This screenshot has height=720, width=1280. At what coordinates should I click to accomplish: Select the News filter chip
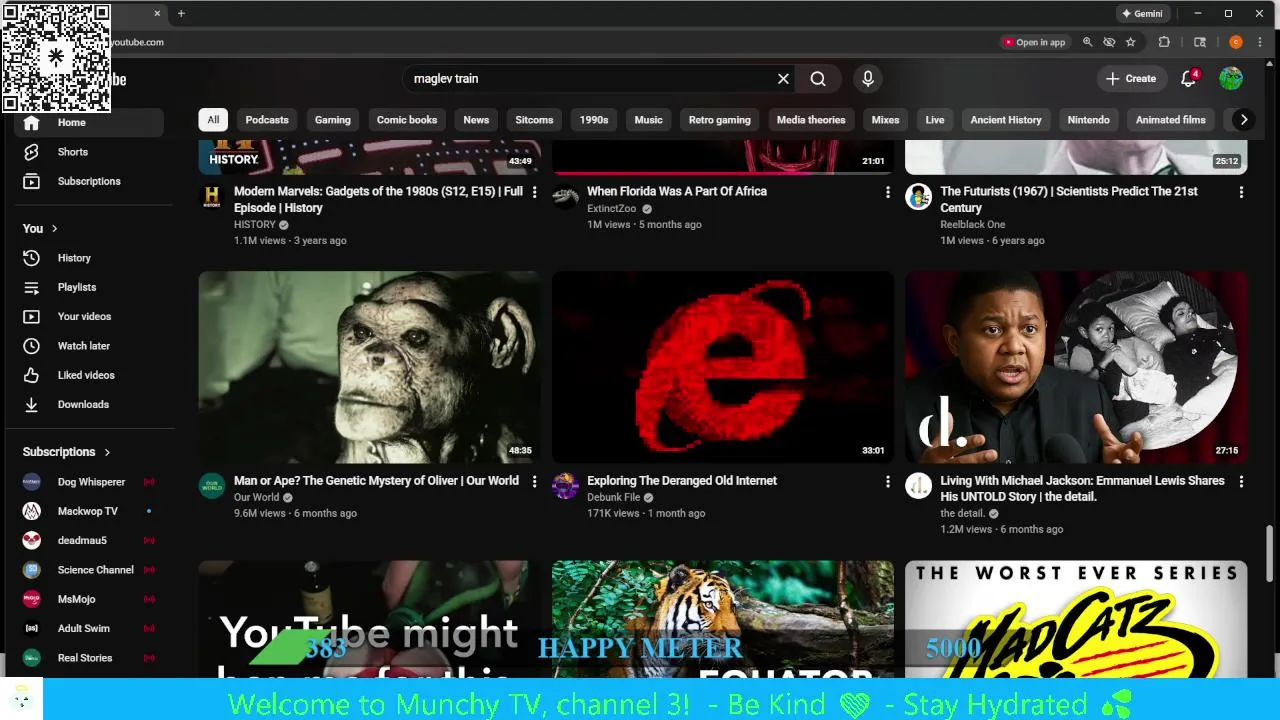[x=476, y=120]
